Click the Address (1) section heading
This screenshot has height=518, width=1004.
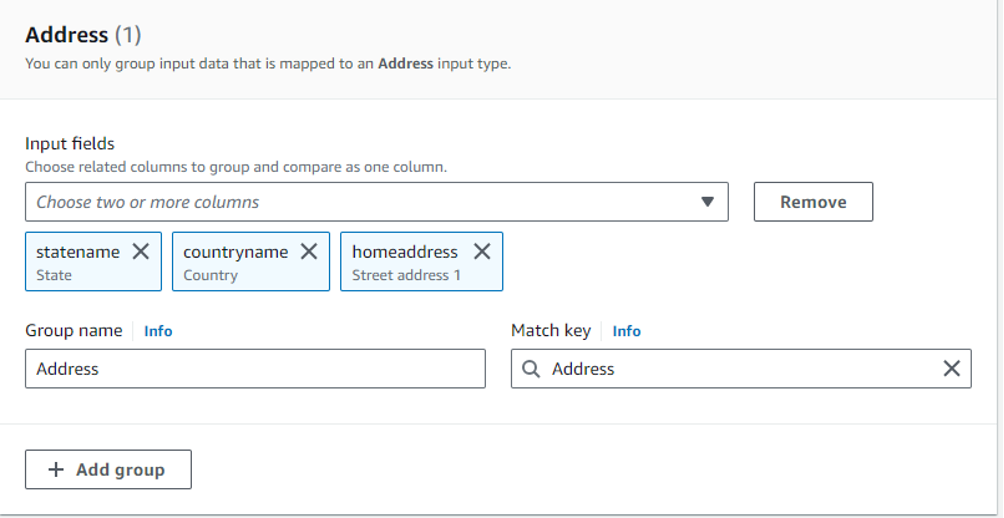(83, 35)
